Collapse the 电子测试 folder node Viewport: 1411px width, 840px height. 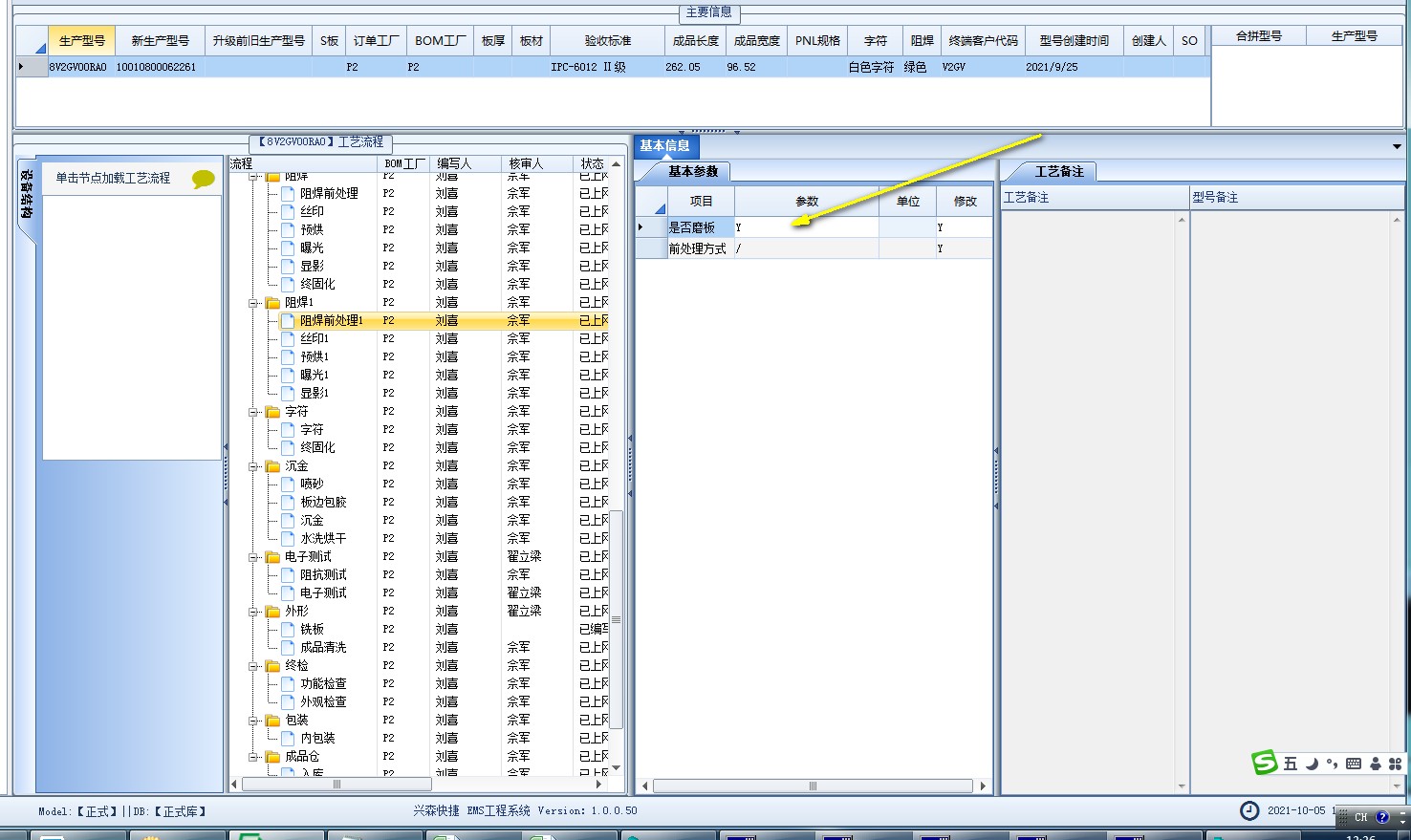pyautogui.click(x=255, y=557)
